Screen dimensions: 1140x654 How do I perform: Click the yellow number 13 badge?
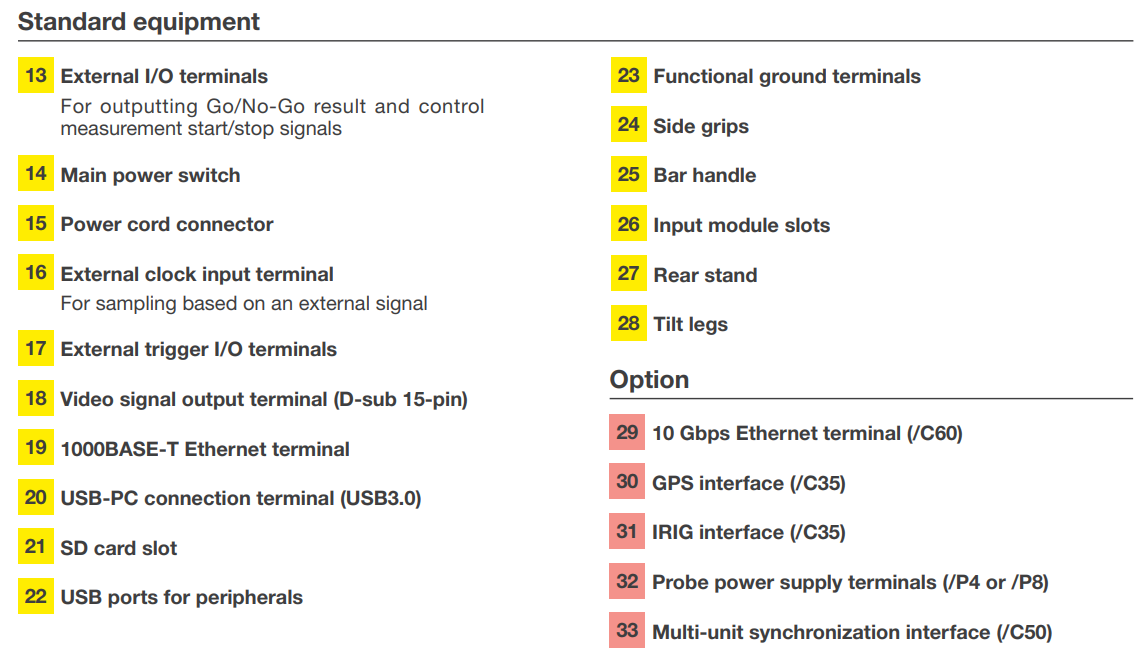point(36,76)
